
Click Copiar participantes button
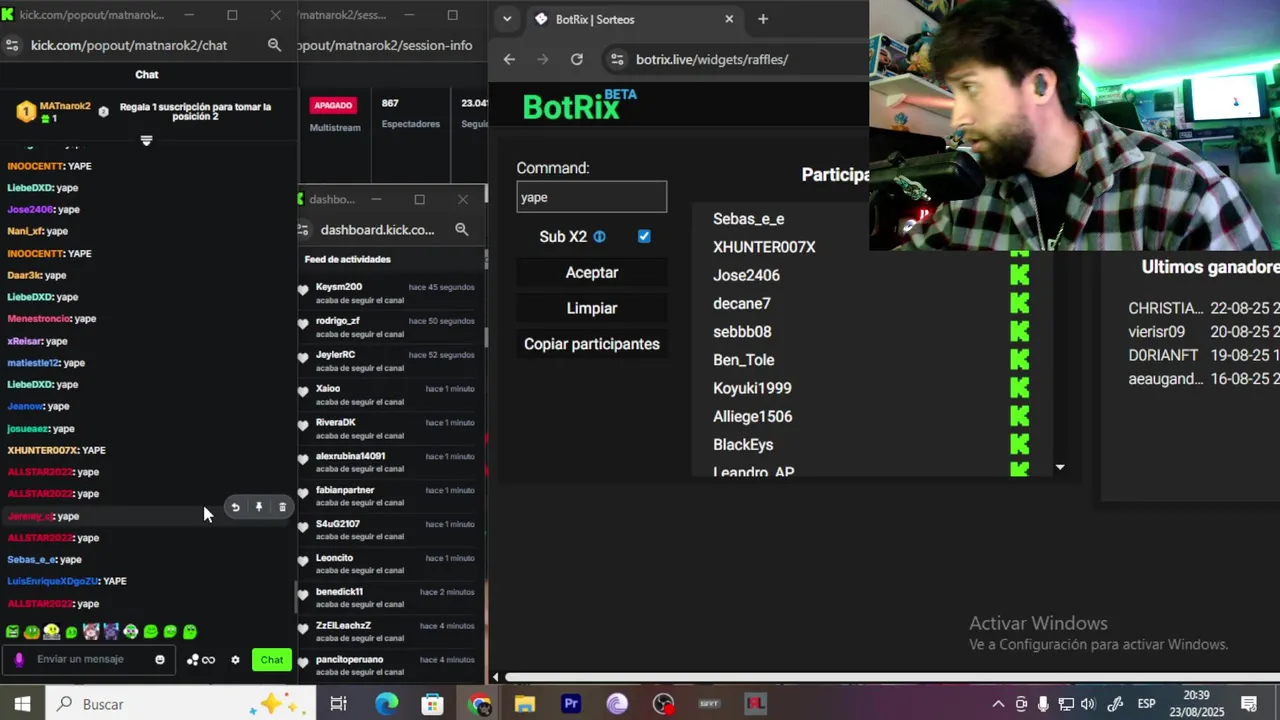coord(592,344)
